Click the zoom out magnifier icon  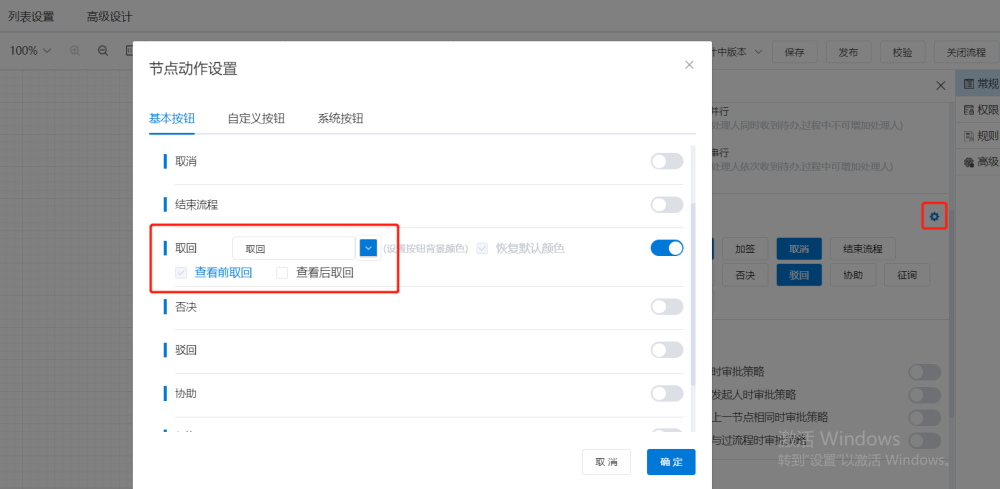click(103, 51)
